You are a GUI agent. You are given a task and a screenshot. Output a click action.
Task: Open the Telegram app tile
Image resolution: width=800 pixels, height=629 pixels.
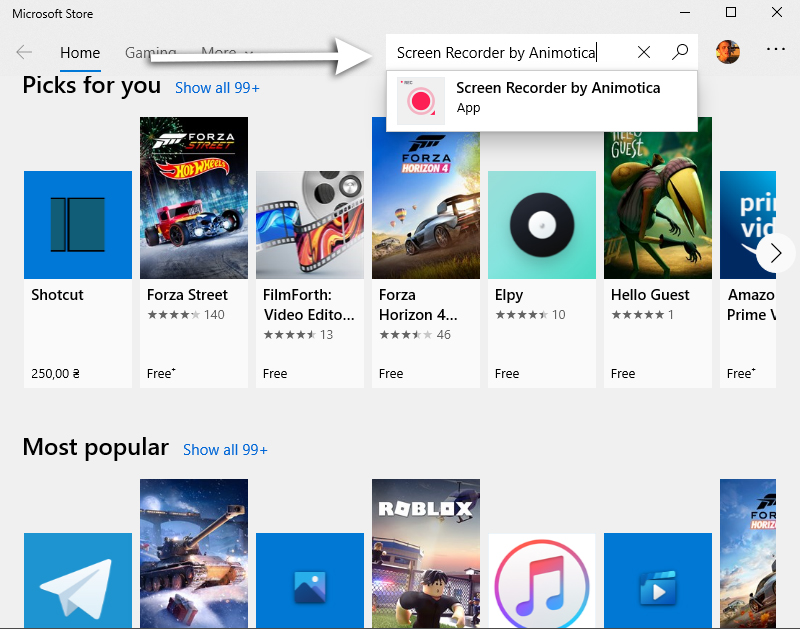coord(78,581)
